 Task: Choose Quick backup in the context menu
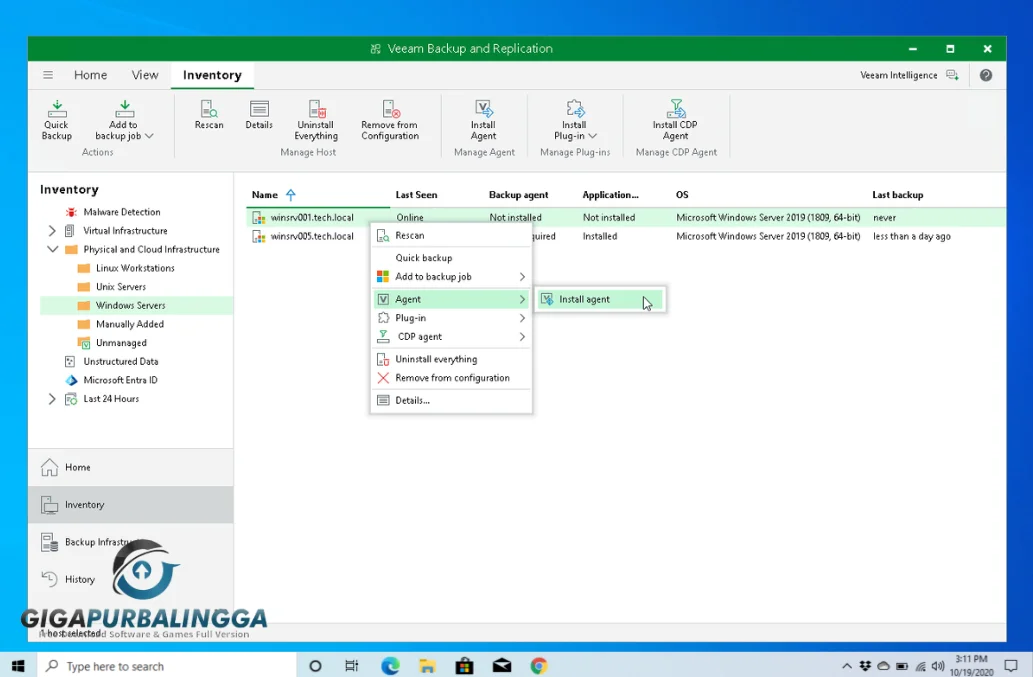451,257
